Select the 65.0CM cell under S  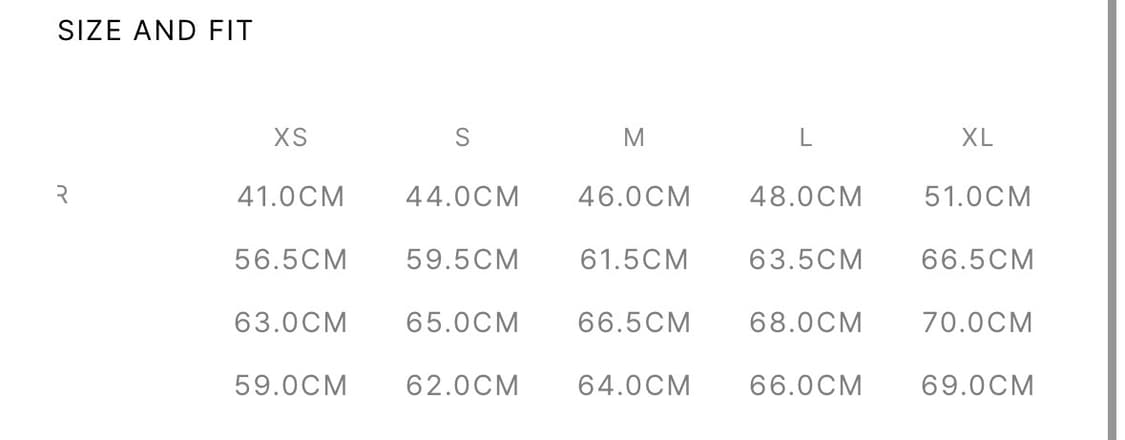462,323
